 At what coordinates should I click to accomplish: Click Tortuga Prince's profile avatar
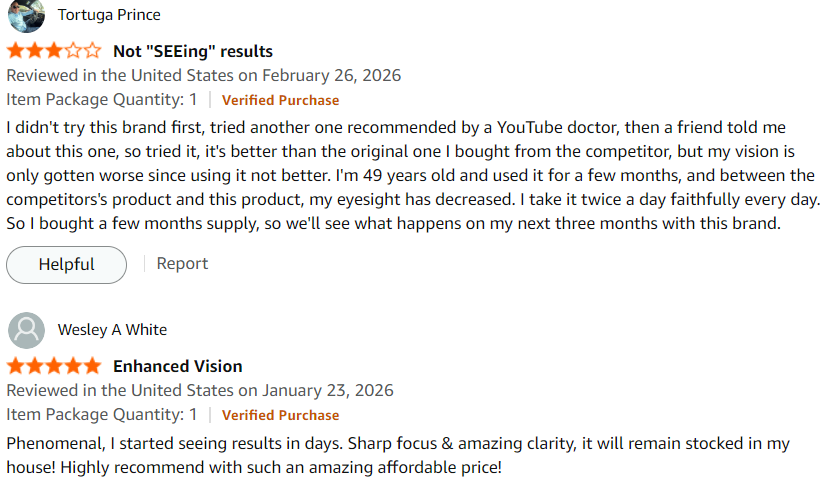click(26, 14)
